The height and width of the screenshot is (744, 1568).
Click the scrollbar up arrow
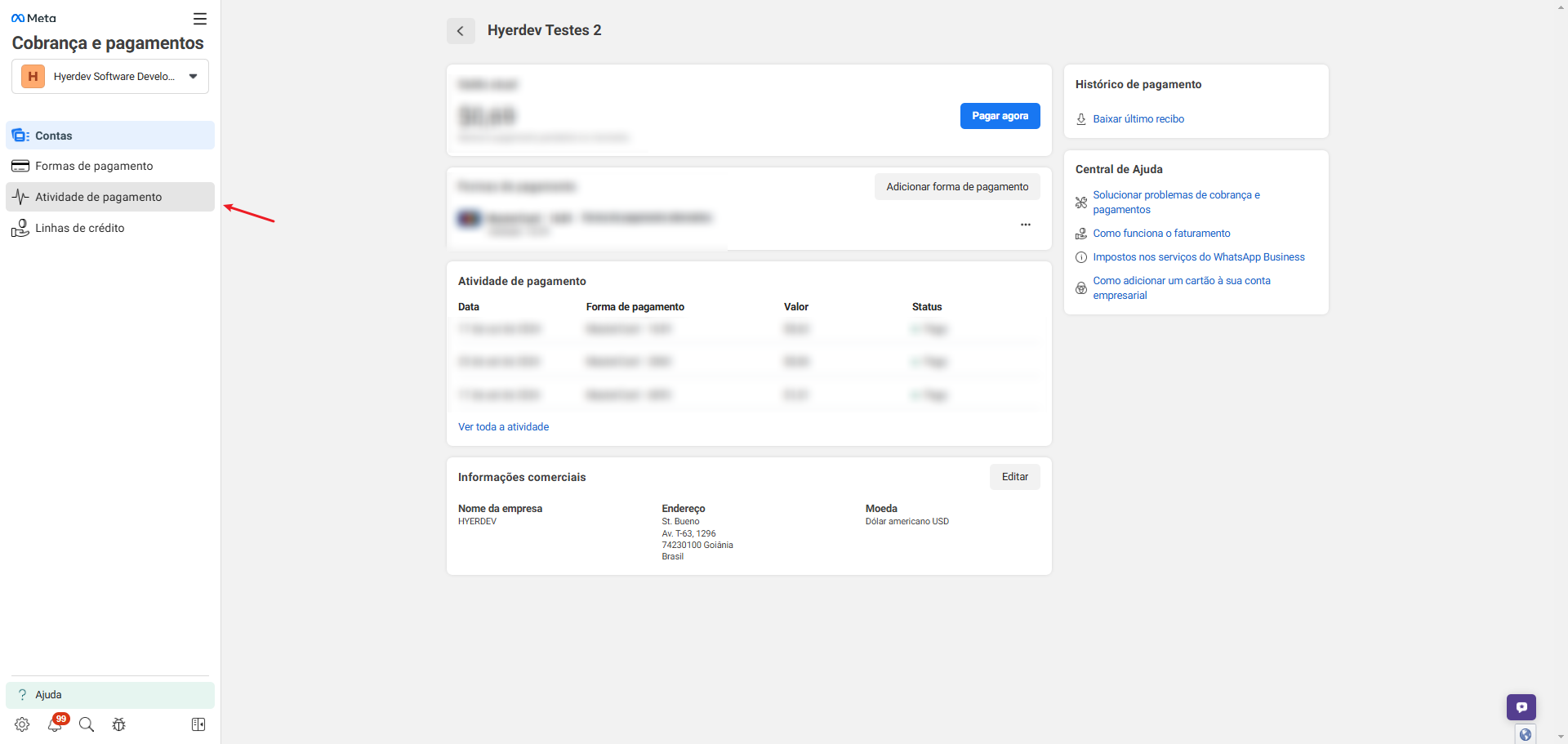pos(1561,7)
